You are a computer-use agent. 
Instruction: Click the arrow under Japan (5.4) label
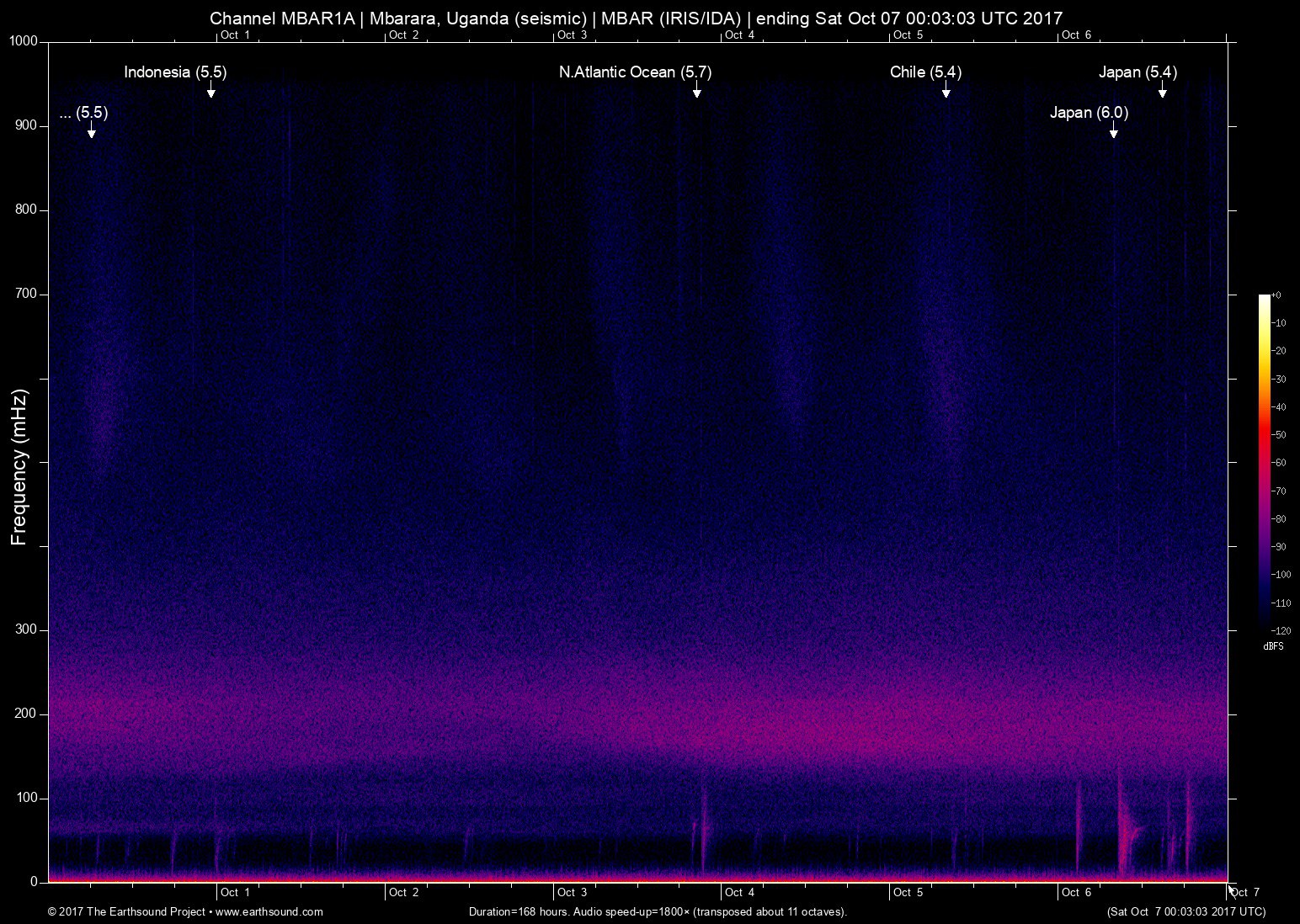1162,93
